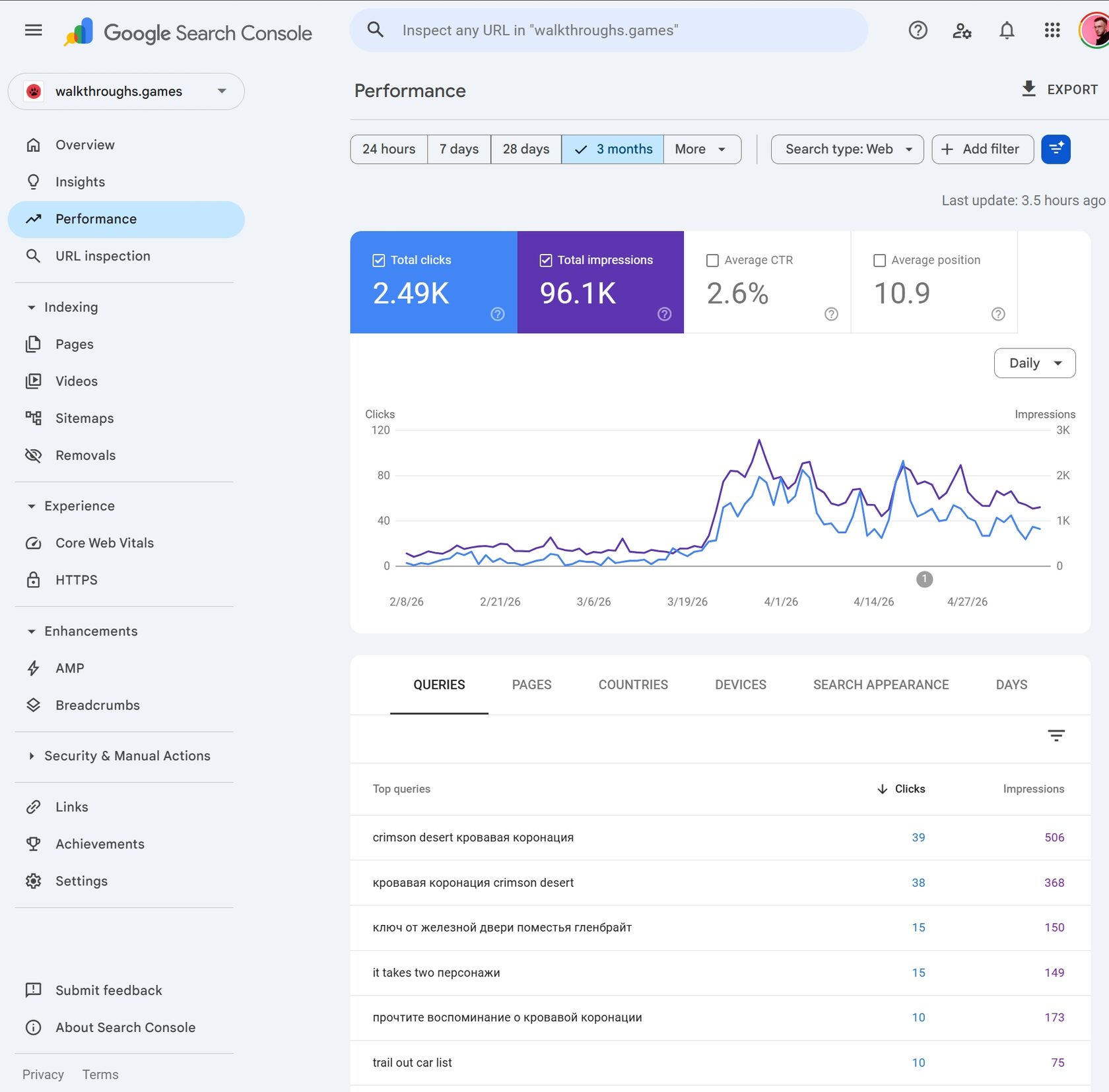The image size is (1109, 1092).
Task: Open the table filter rows icon
Action: 1056,736
